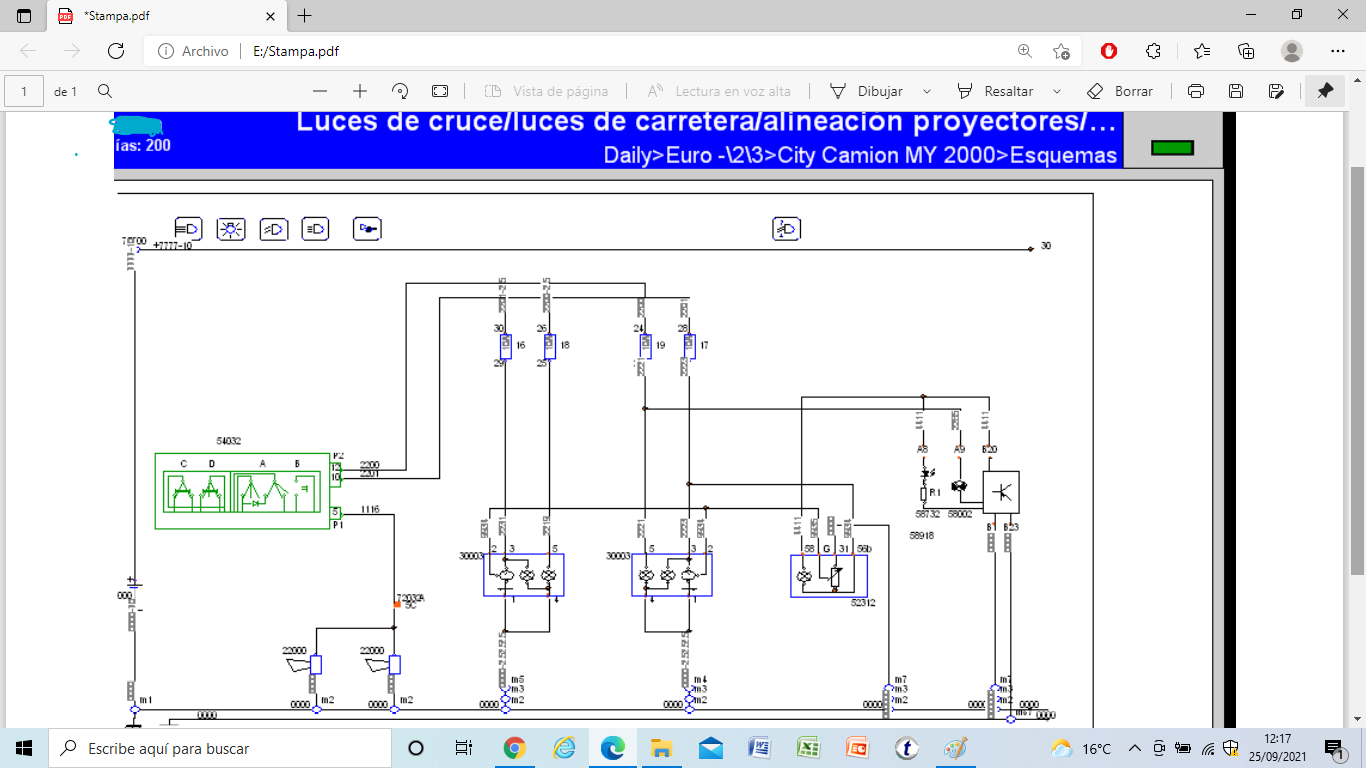Click the green indicator rectangle in header
Image resolution: width=1366 pixels, height=768 pixels.
click(1173, 148)
